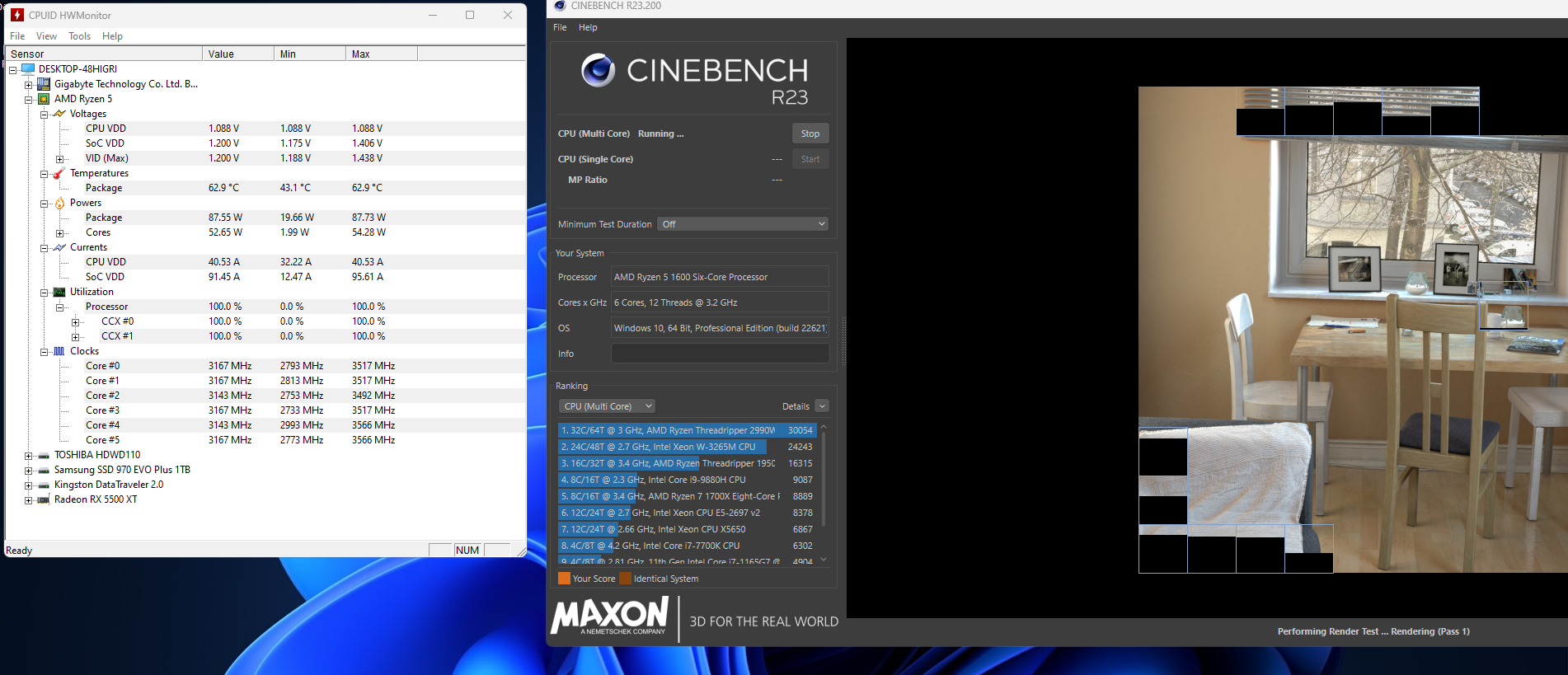Select the Threadripper 2990WX ranking entry
Screen dimensions: 1568x675
pyautogui.click(x=687, y=430)
